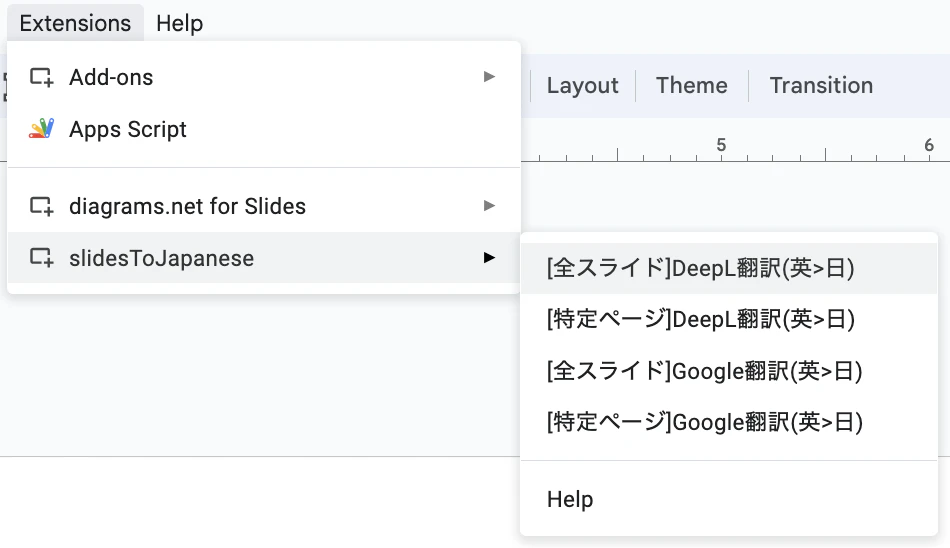Click the diagrams.net for Slides icon
The width and height of the screenshot is (950, 548).
pos(41,206)
